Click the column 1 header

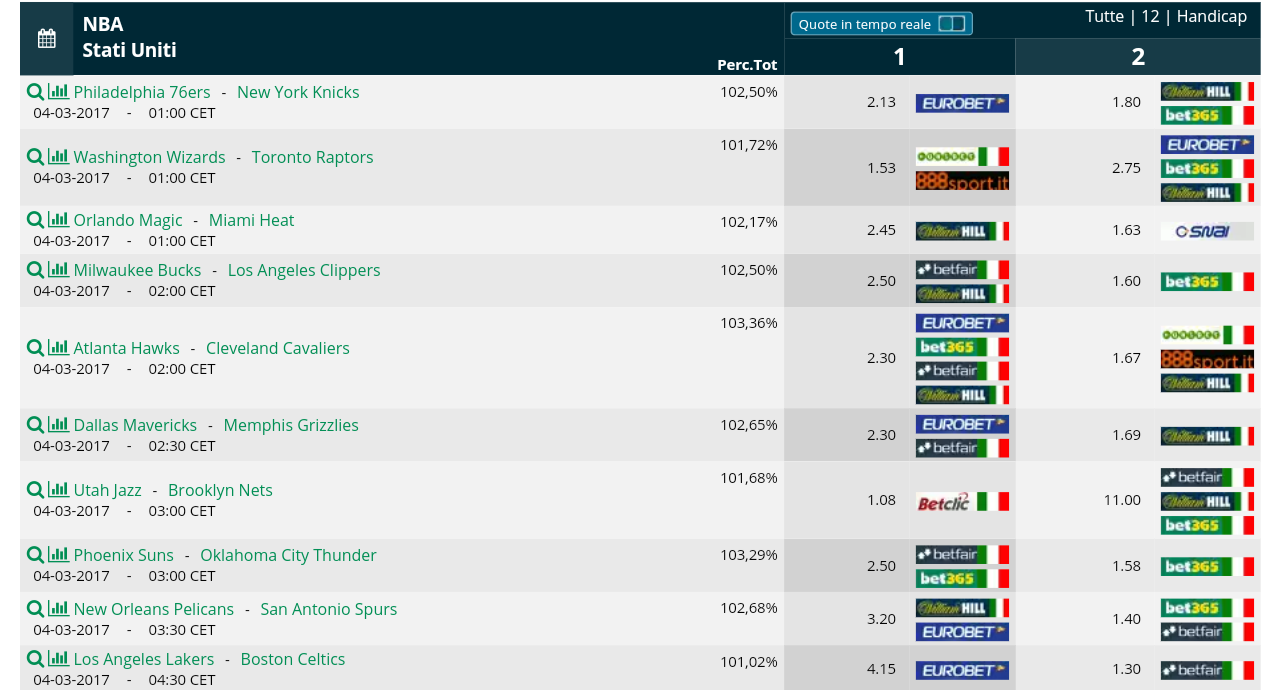tap(899, 57)
